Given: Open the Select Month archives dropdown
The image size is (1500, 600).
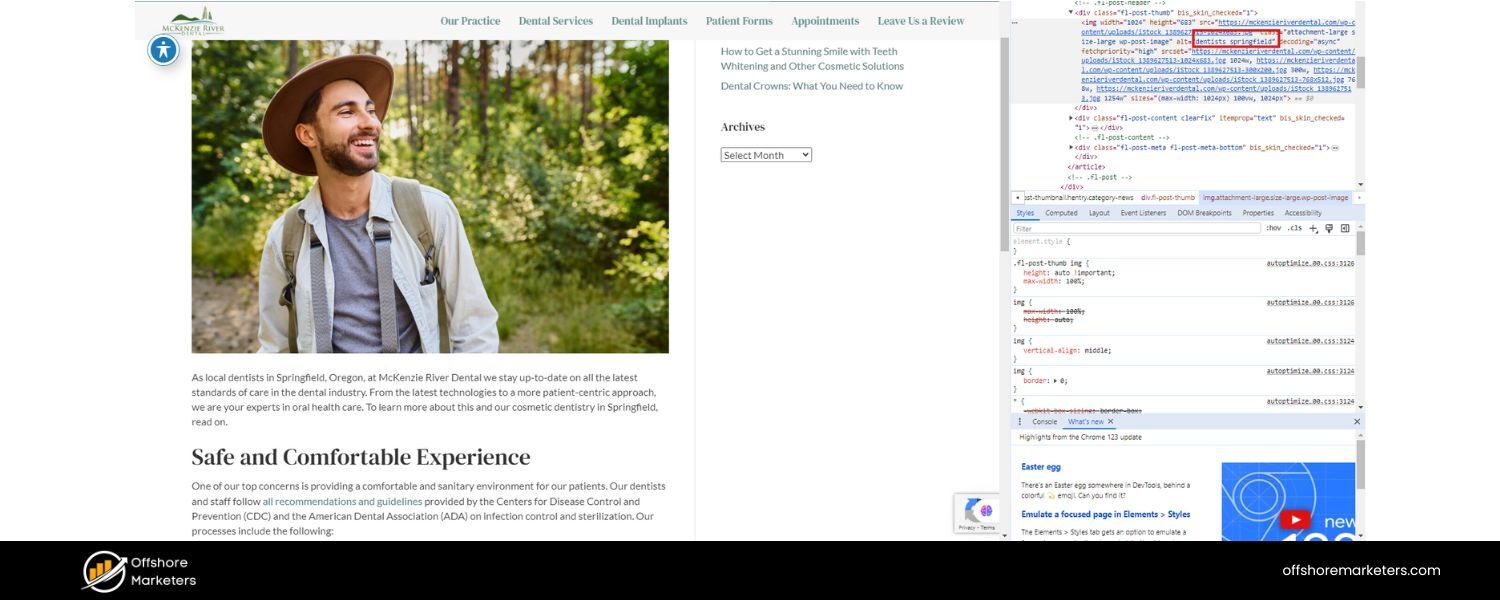Looking at the screenshot, I should (x=766, y=154).
